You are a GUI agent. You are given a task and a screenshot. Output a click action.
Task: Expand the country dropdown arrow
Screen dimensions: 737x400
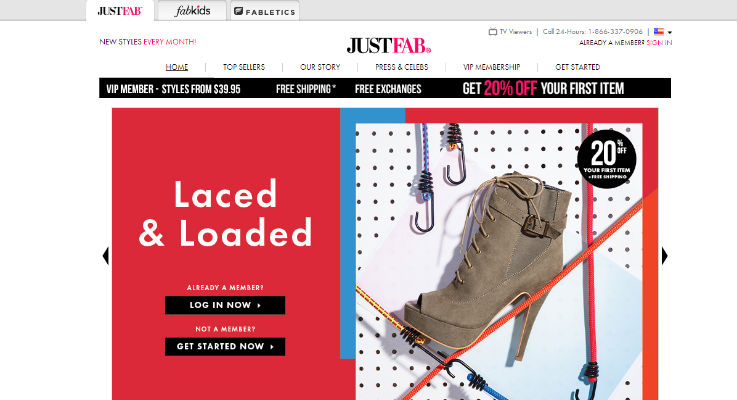tap(670, 32)
